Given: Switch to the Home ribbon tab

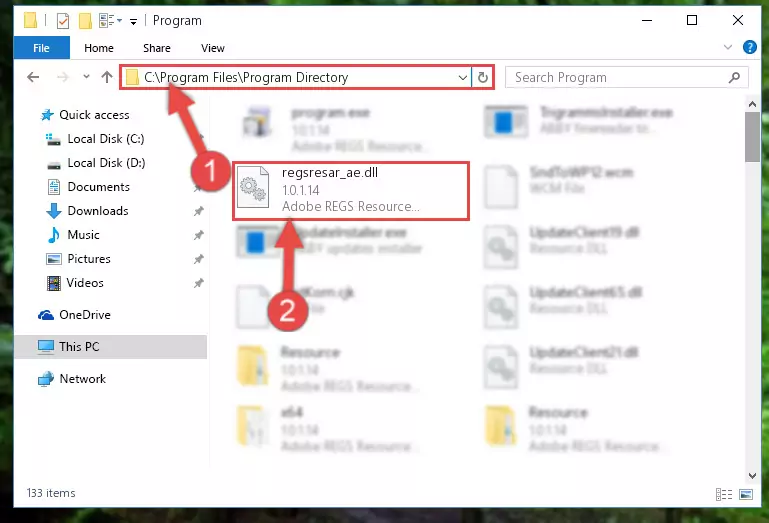Looking at the screenshot, I should 99,48.
